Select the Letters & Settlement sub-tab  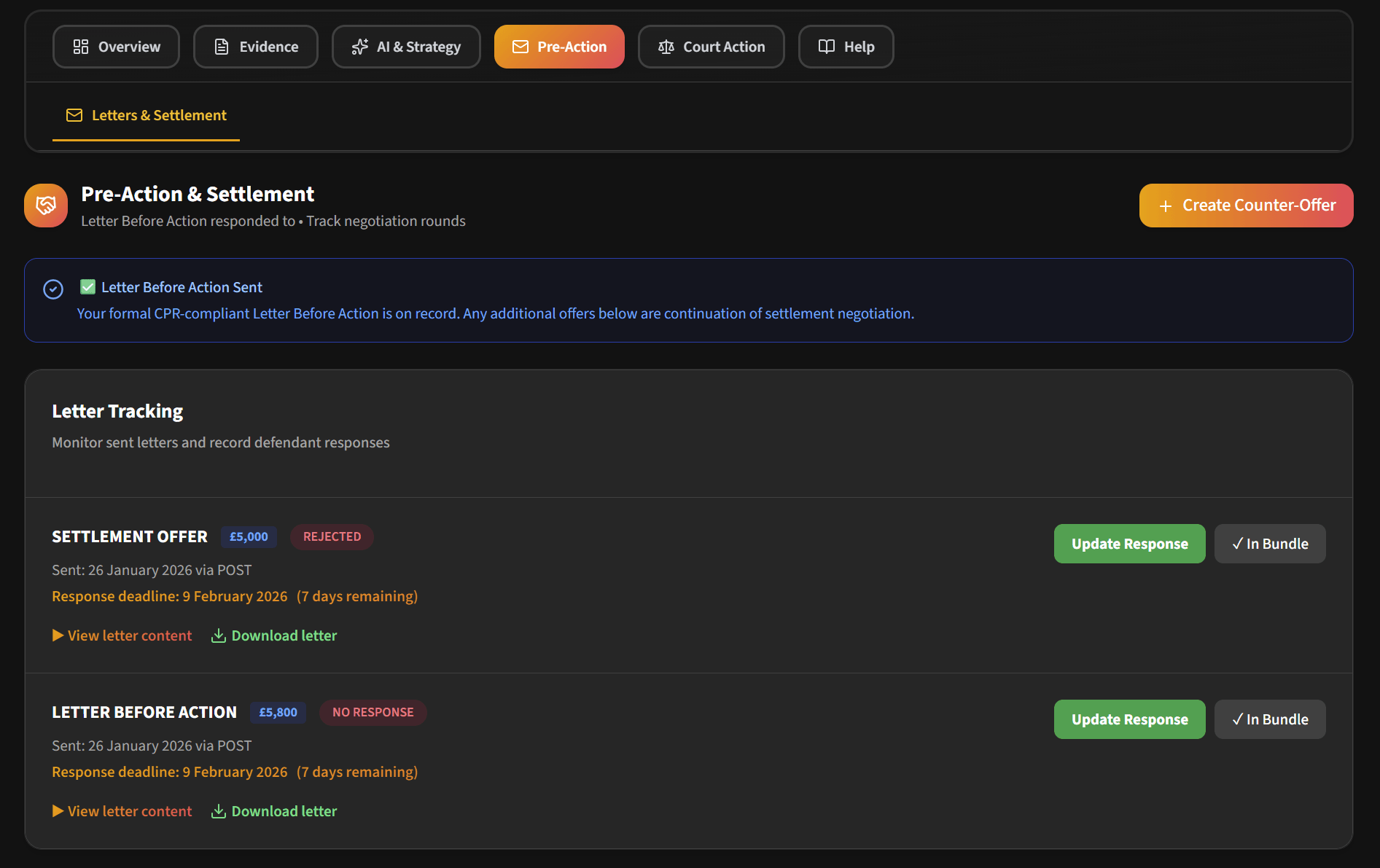[x=147, y=115]
